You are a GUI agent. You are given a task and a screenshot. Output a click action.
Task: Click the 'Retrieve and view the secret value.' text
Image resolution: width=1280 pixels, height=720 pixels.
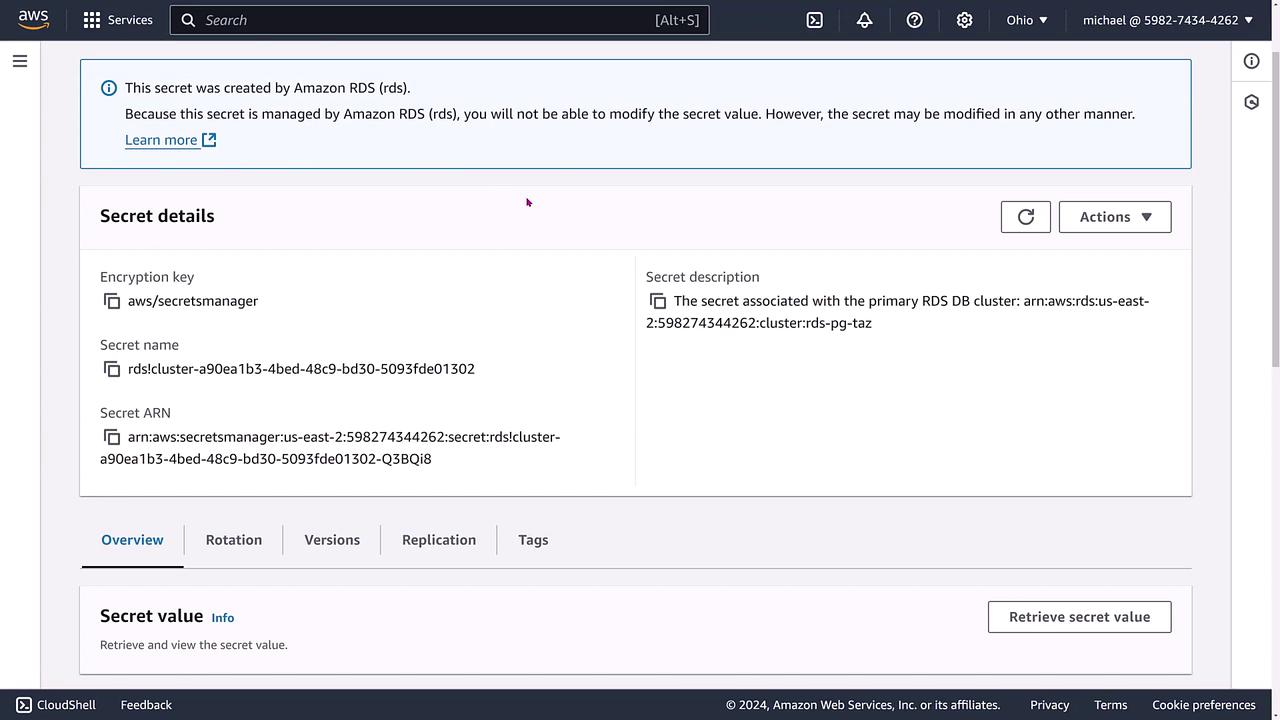194,645
